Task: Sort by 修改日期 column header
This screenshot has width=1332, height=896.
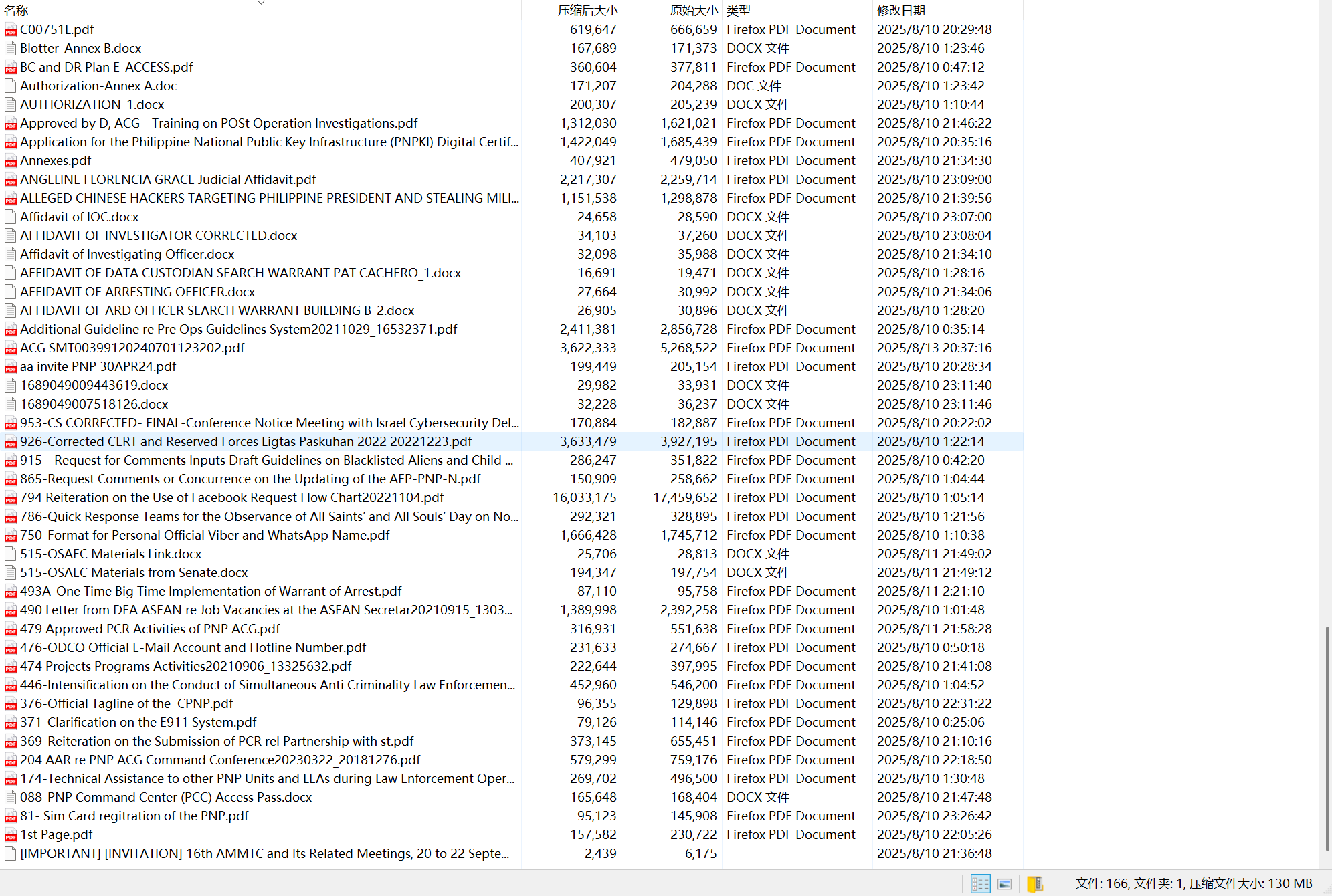Action: click(900, 11)
